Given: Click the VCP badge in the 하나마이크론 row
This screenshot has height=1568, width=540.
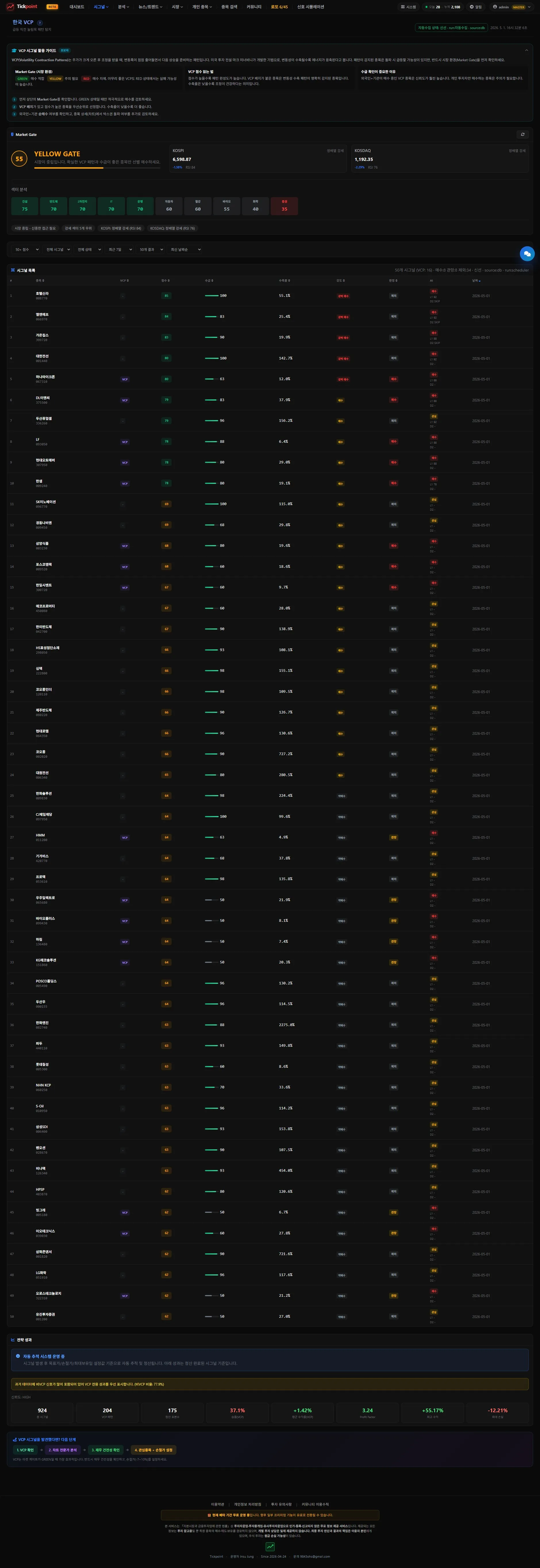Looking at the screenshot, I should pos(125,379).
